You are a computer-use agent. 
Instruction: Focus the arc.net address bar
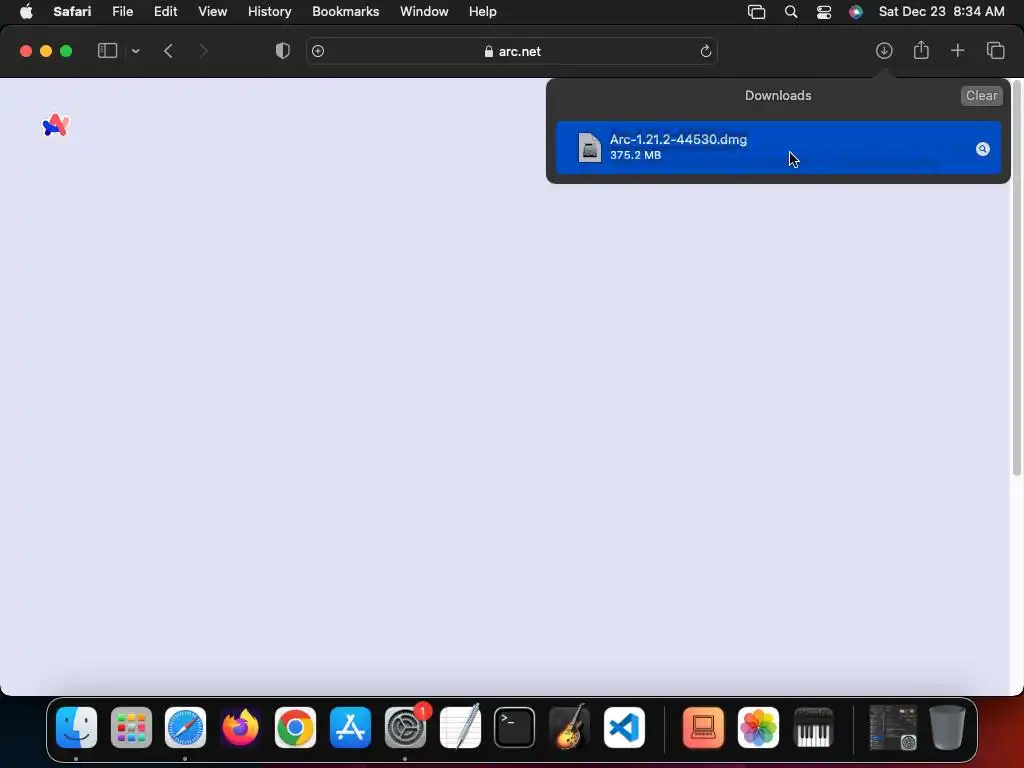pos(512,51)
